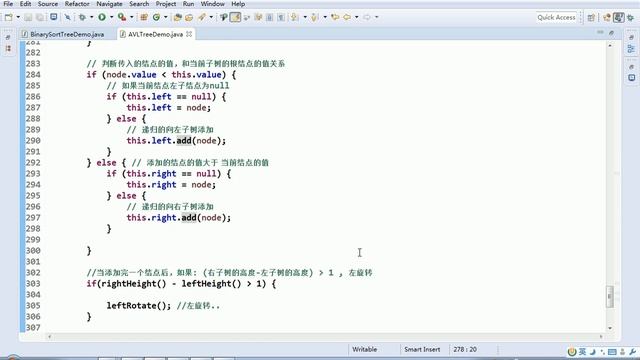Click the Quick Access search field
Viewport: 640px width, 360px height.
(556, 17)
